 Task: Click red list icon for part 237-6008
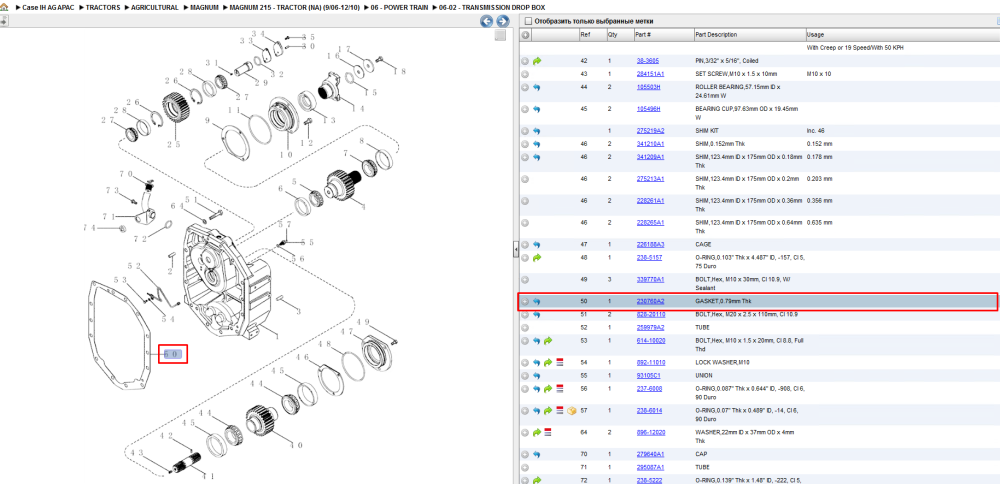(559, 389)
